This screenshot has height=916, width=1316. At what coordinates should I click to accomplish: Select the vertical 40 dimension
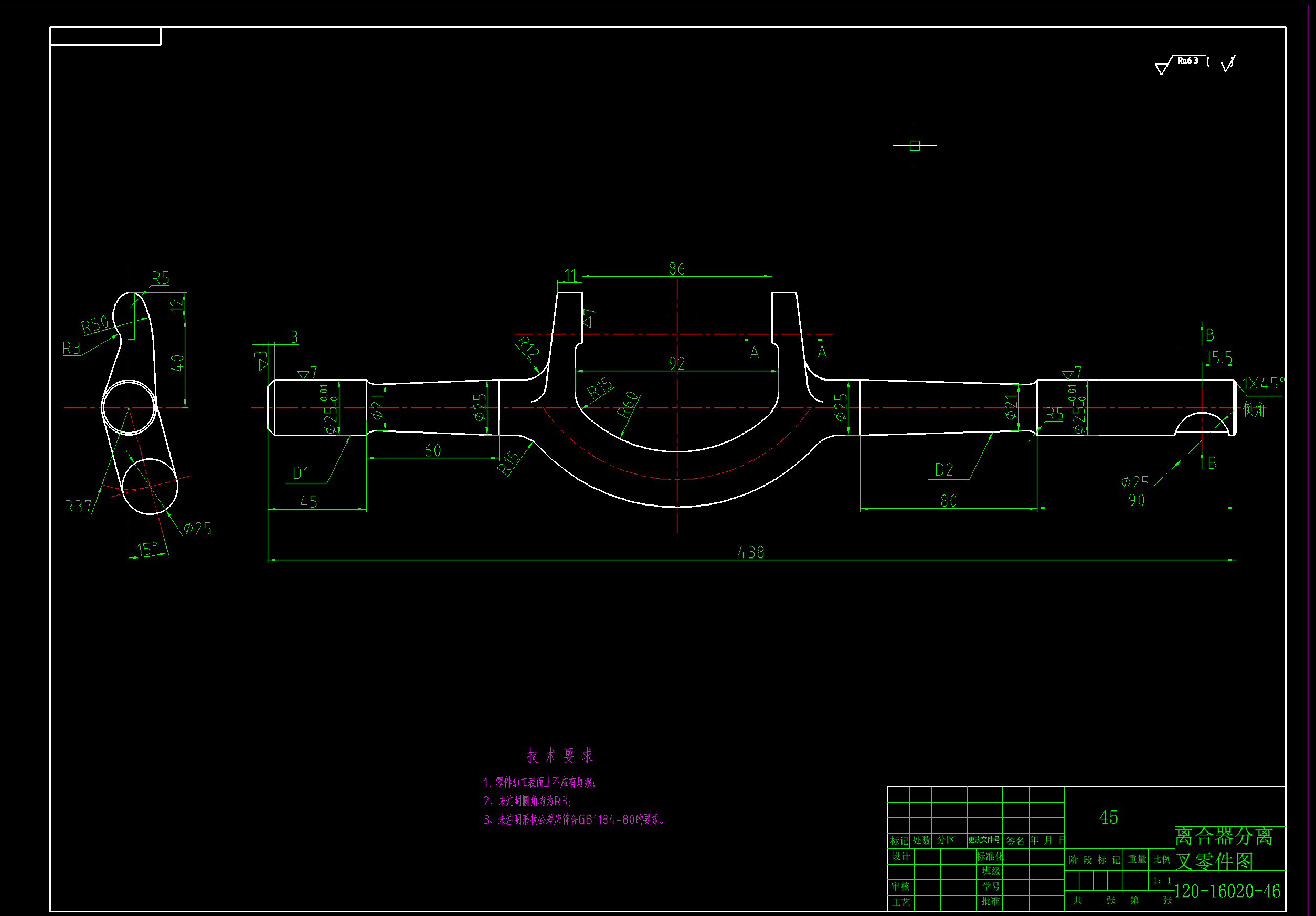coord(177,363)
